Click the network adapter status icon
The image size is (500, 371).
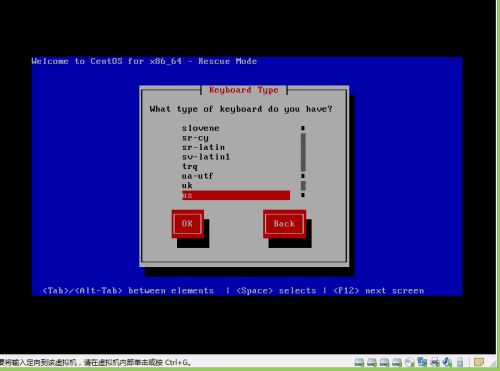[422, 362]
